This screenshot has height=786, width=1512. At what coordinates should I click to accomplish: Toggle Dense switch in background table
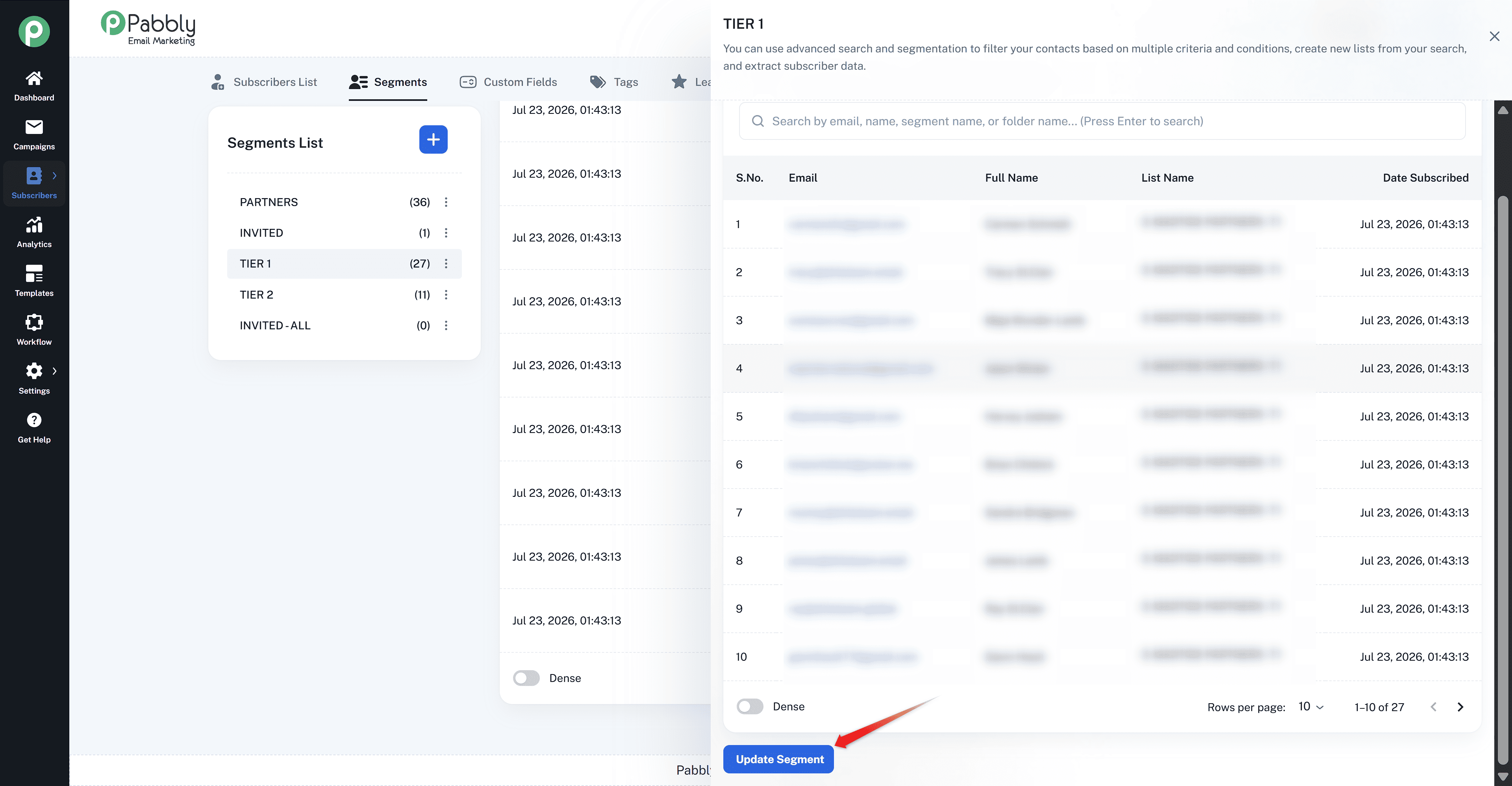(526, 678)
